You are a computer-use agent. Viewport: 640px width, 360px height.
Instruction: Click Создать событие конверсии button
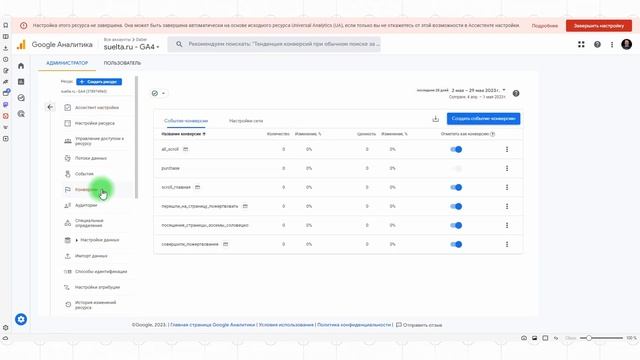(x=483, y=119)
